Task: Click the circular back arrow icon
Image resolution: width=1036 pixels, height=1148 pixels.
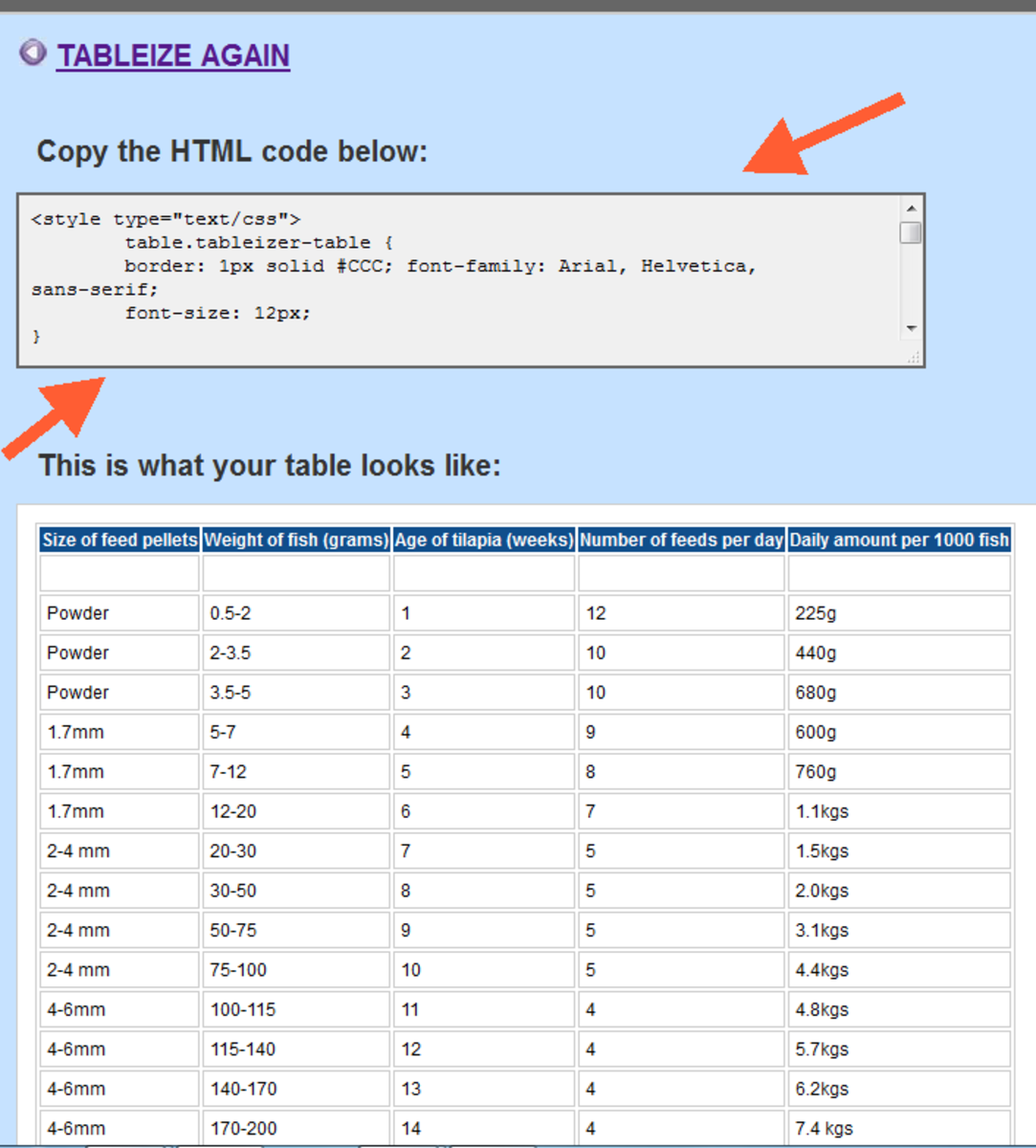Action: (x=33, y=55)
